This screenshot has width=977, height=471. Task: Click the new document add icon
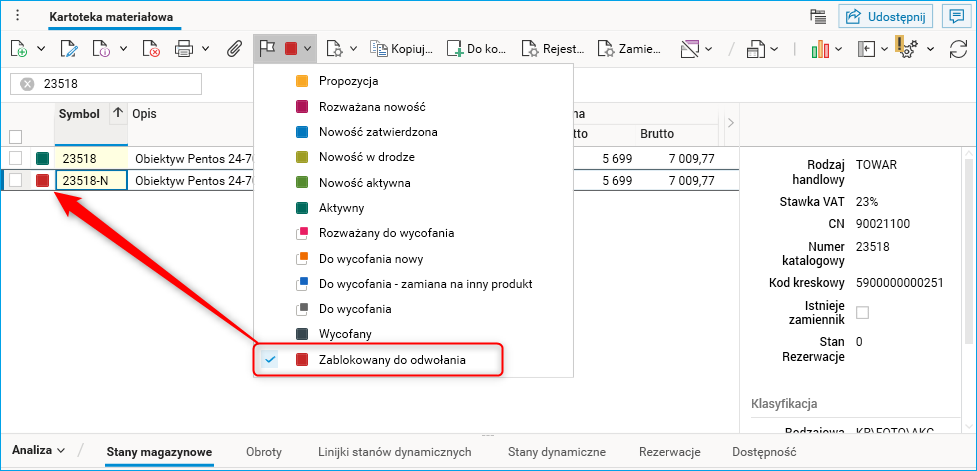(x=19, y=49)
